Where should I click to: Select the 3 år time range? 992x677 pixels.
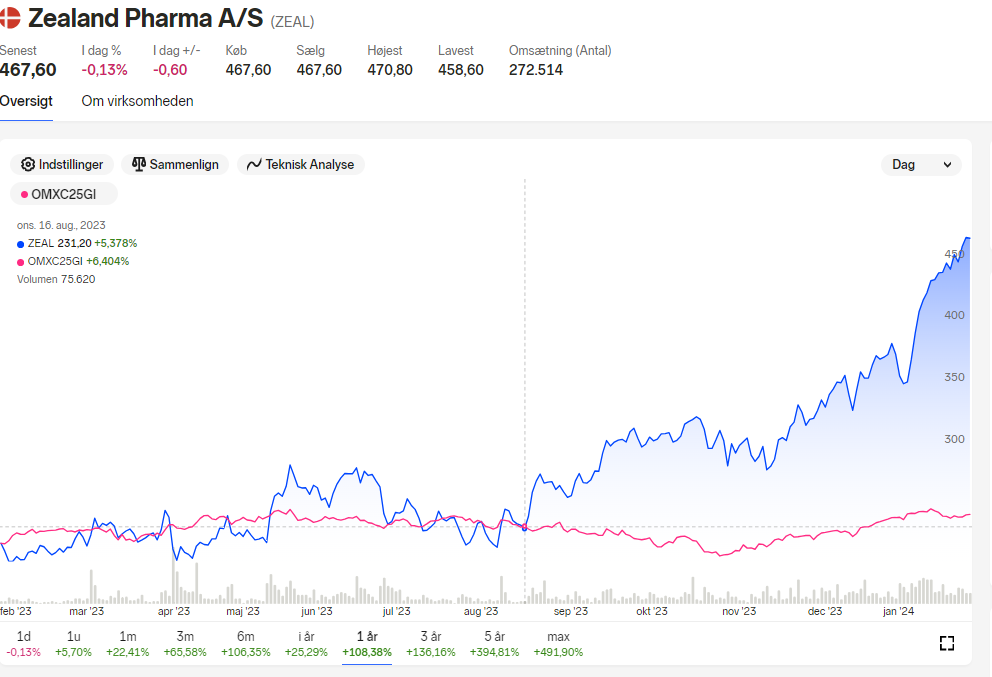pyautogui.click(x=431, y=643)
